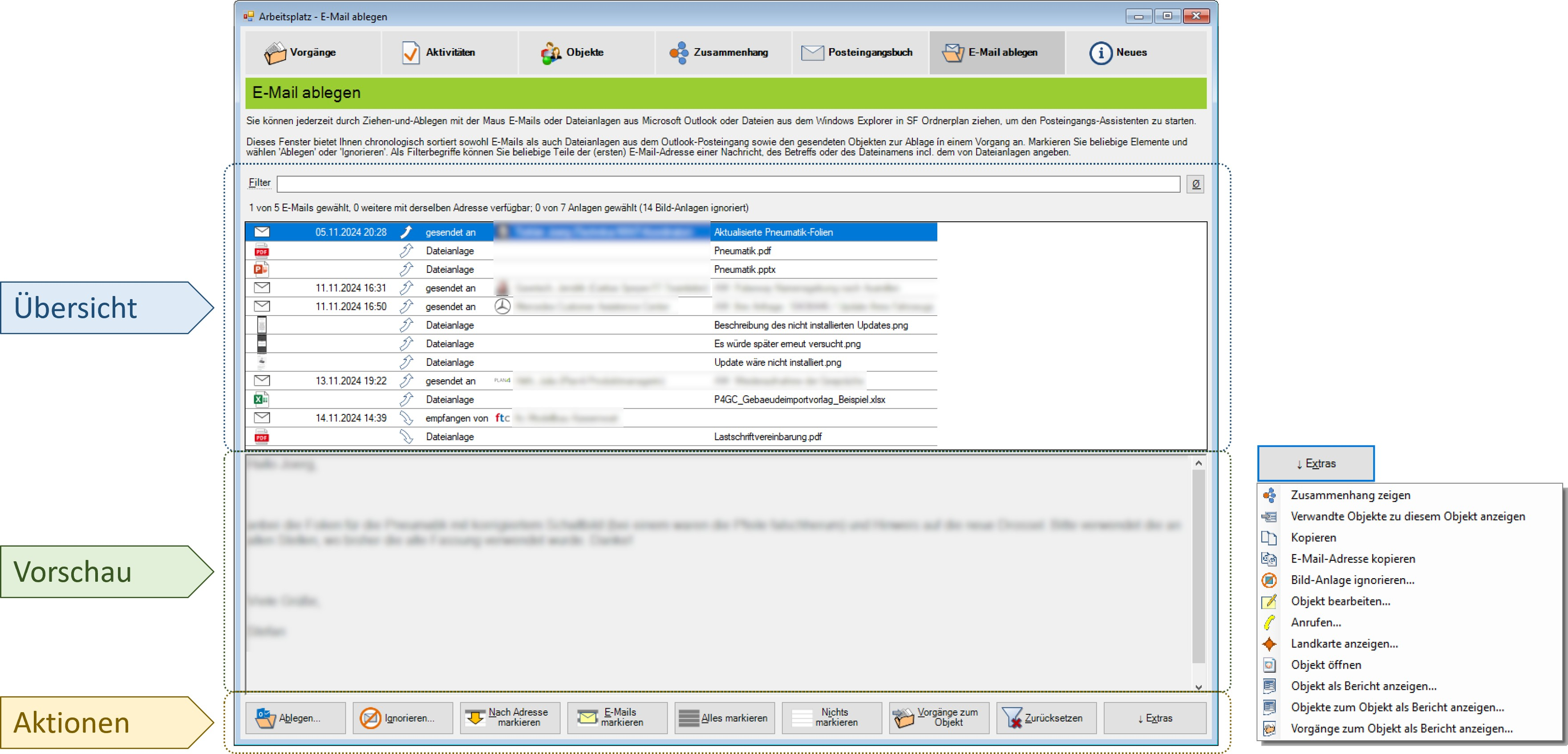The height and width of the screenshot is (754, 1568).
Task: Click thumbnail of Beschreibung des nicht installierten Updates.png
Action: [x=262, y=325]
